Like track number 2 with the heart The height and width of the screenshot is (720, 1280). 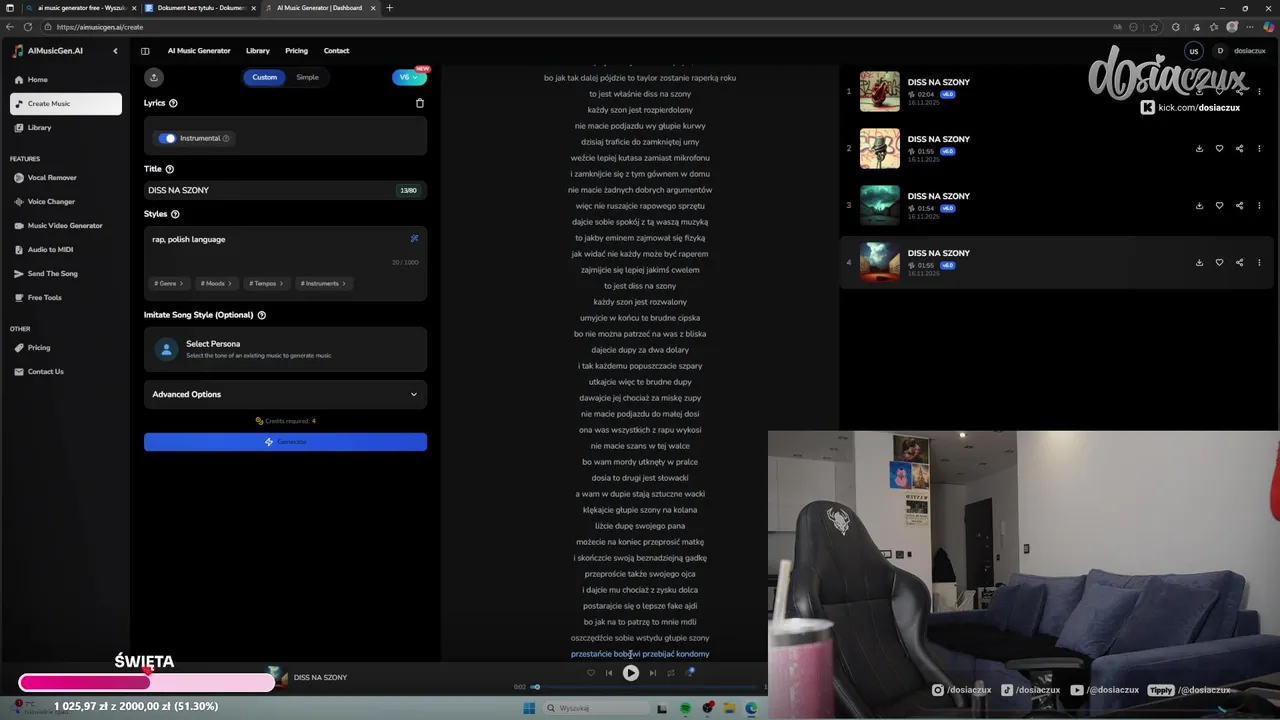[1219, 148]
